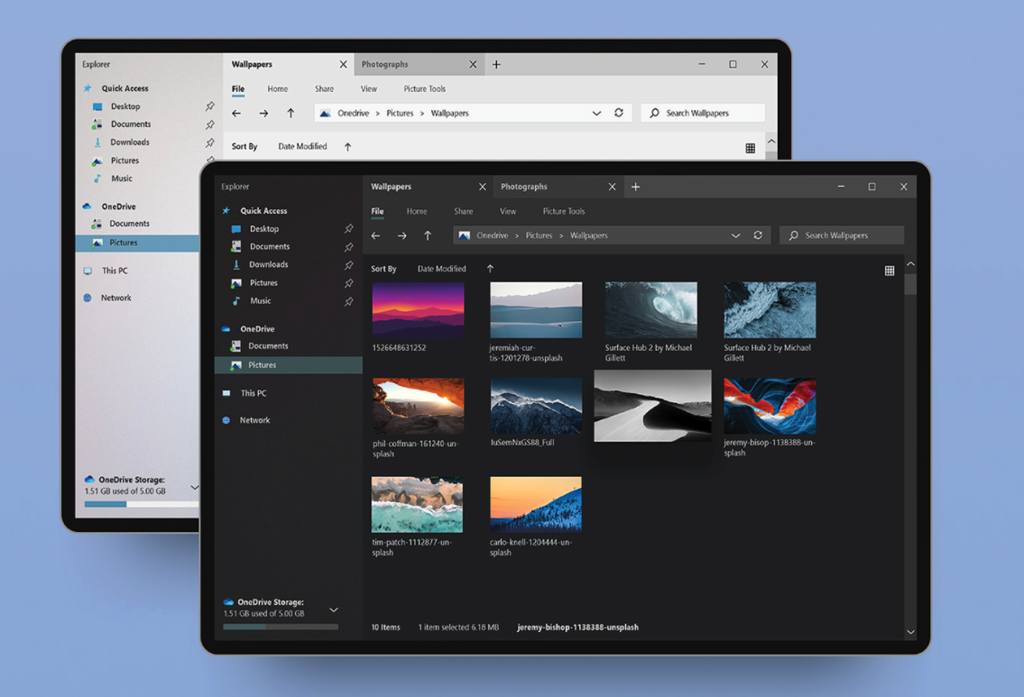The image size is (1024, 697).
Task: Click the OneDrive icon in the address bar
Action: 463,235
